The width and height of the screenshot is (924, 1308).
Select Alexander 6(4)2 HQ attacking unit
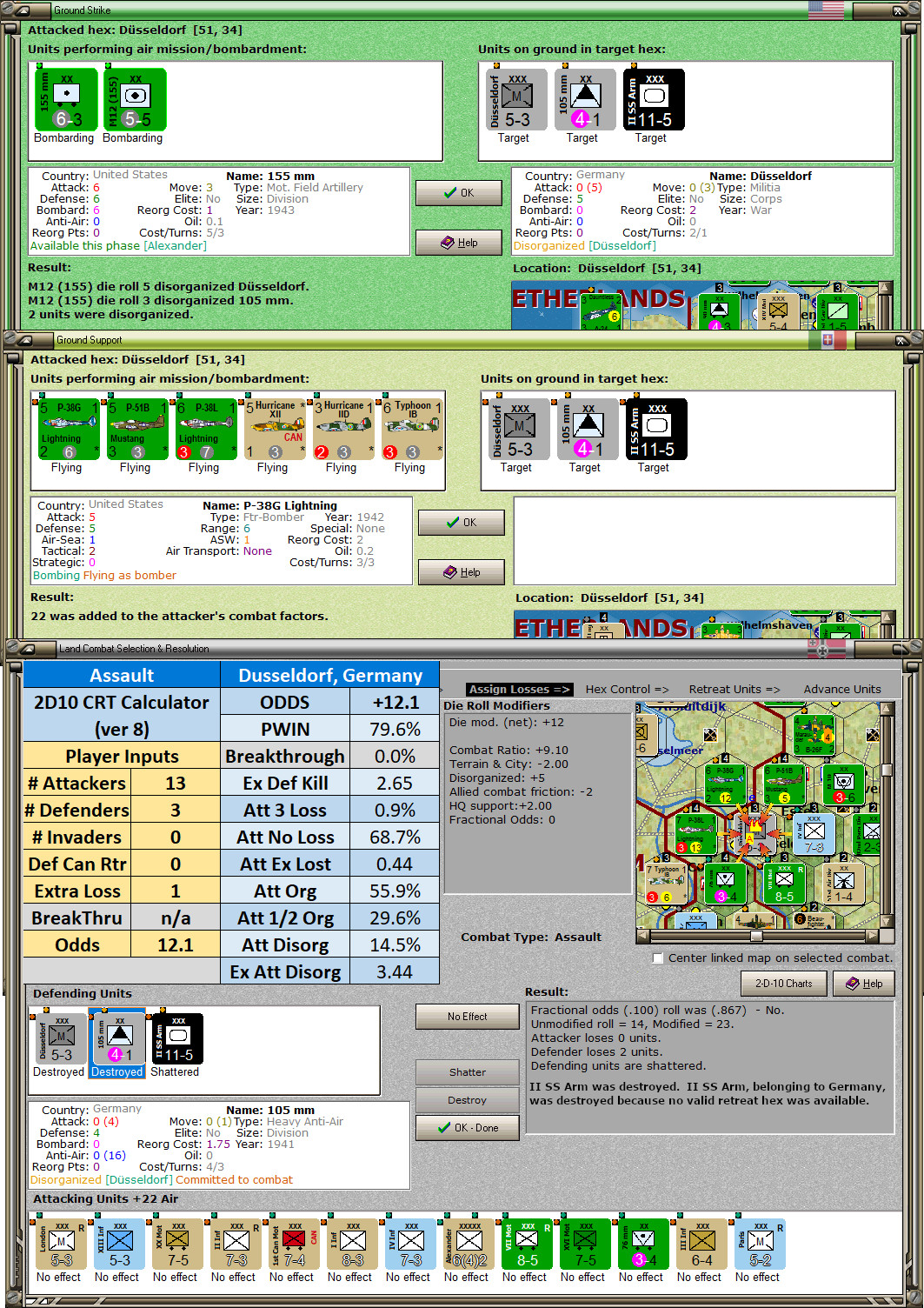[x=468, y=1245]
